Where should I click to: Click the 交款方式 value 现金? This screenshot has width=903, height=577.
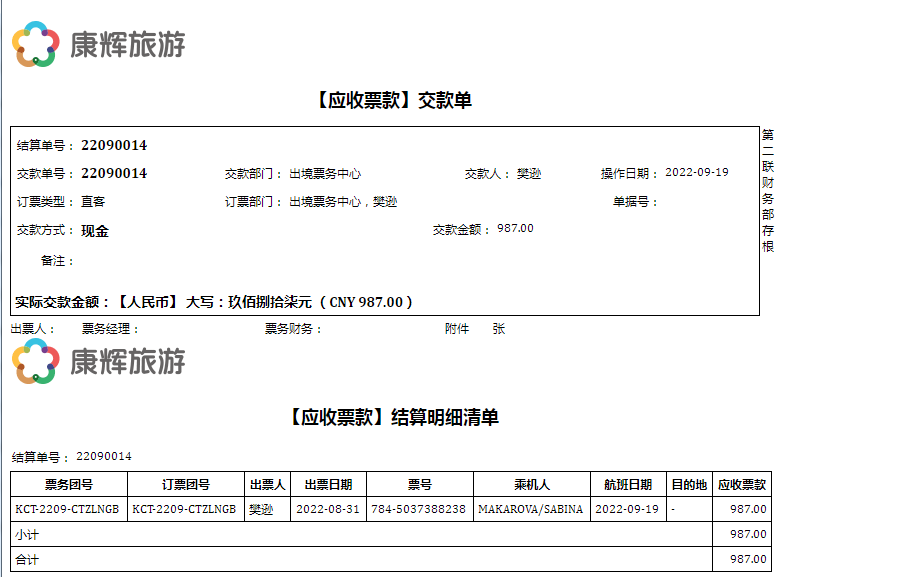(95, 230)
